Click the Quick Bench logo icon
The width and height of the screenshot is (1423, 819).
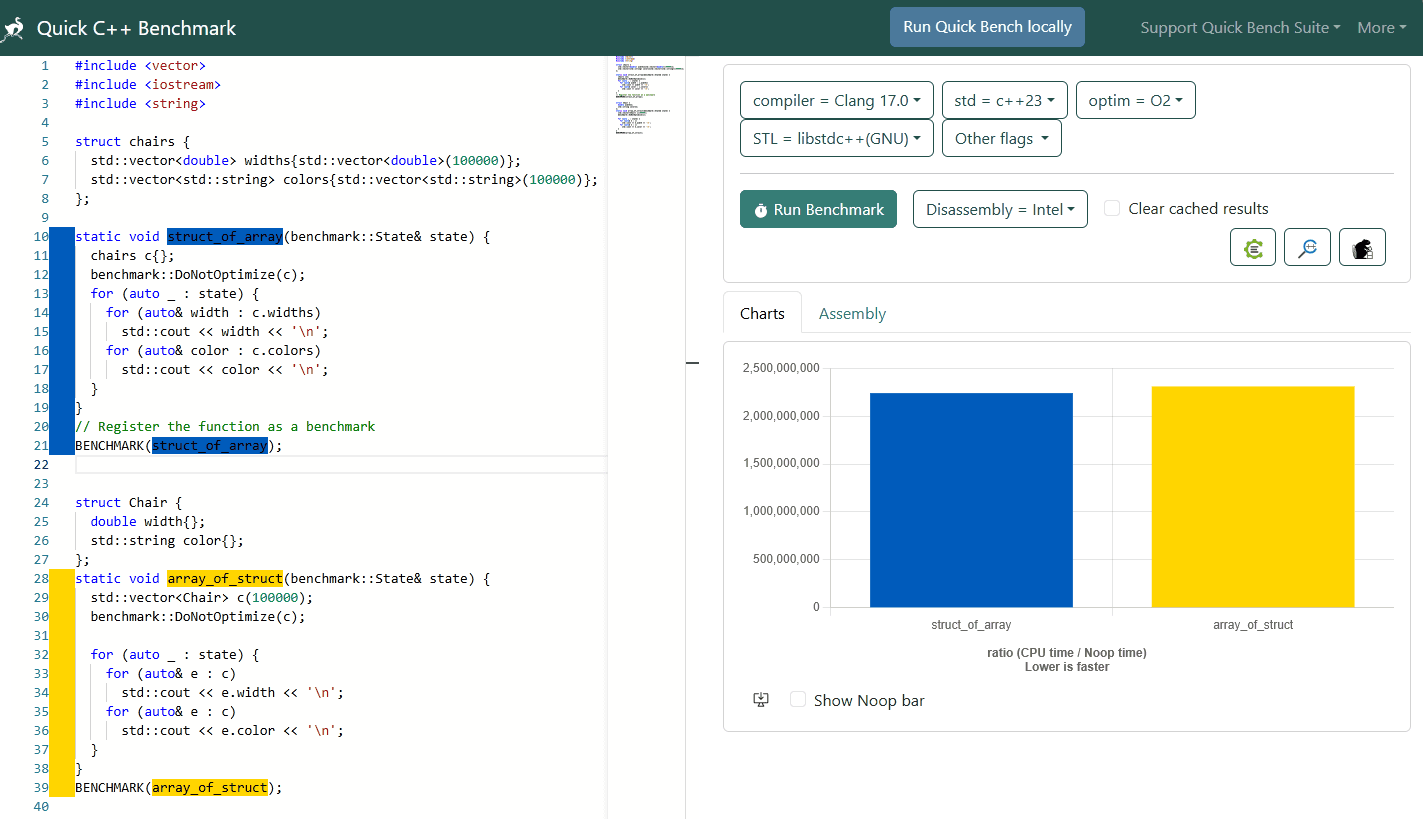14,28
